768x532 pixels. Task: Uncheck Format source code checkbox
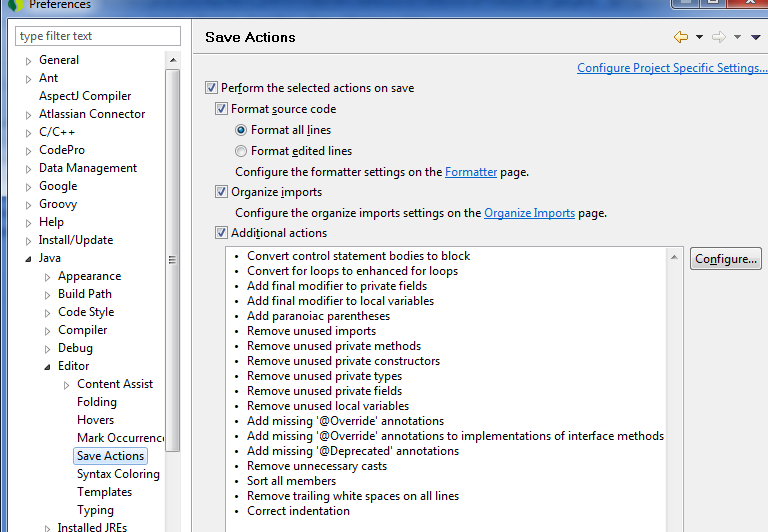(221, 109)
